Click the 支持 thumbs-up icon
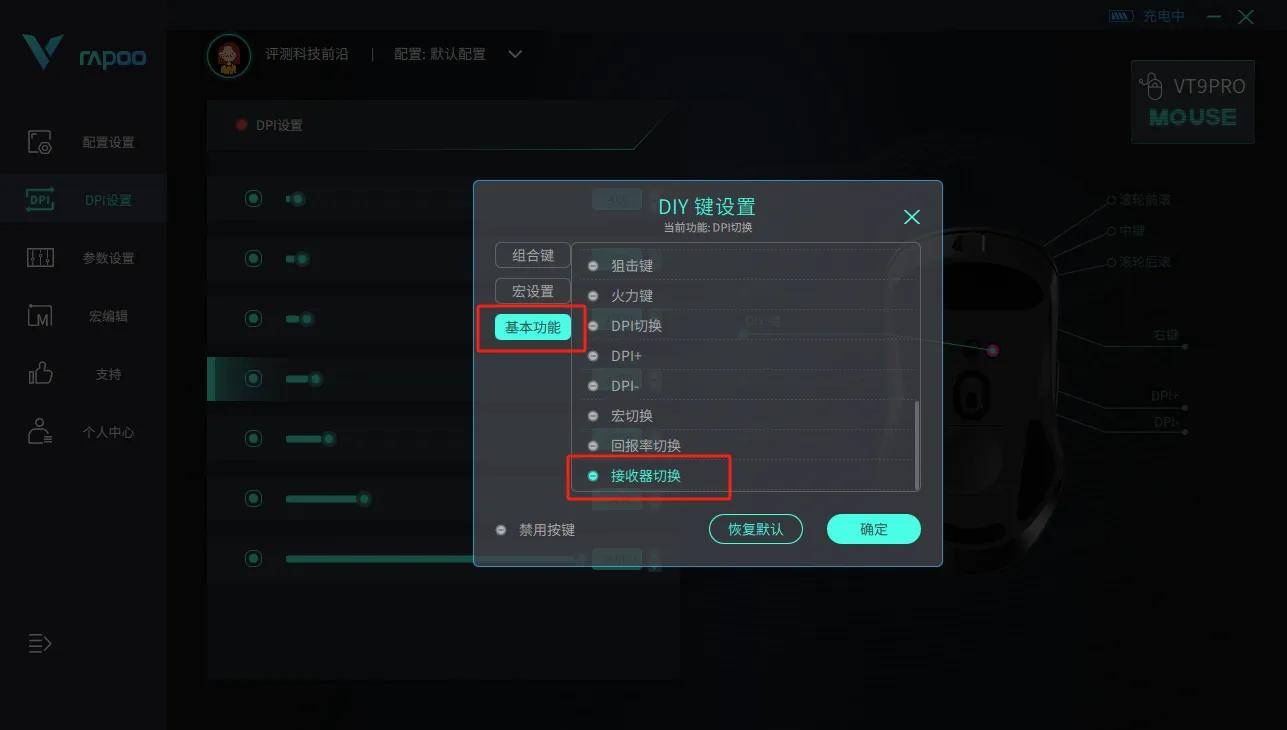Image resolution: width=1287 pixels, height=730 pixels. [x=40, y=374]
